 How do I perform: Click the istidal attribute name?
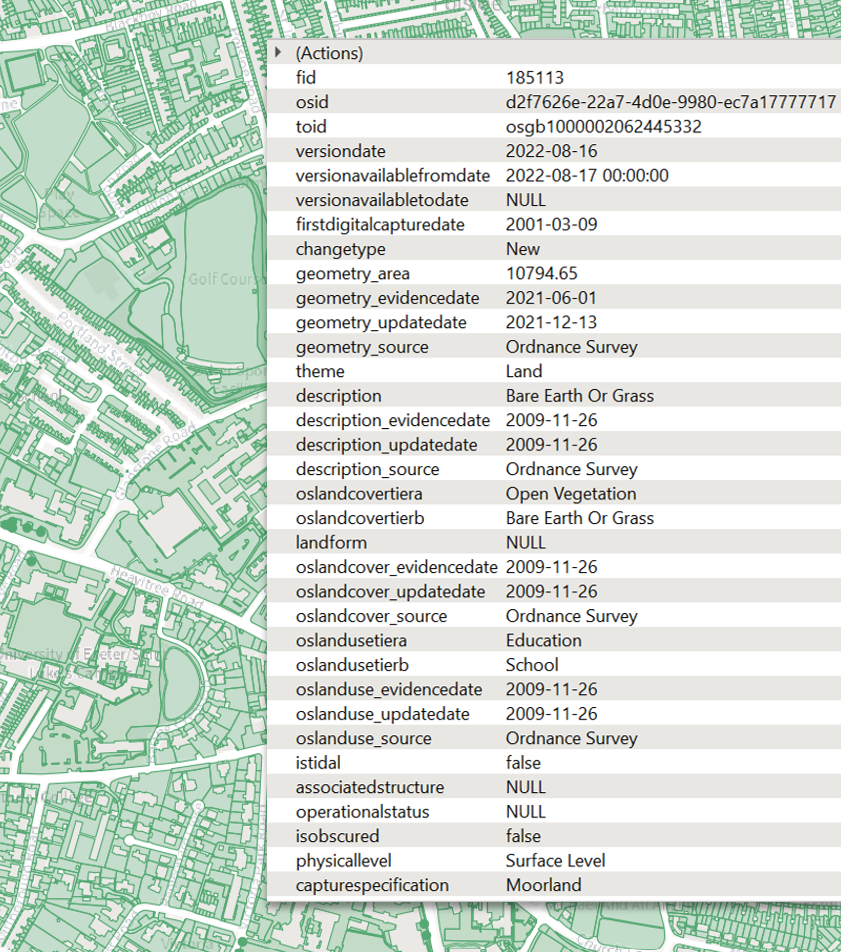tap(320, 763)
